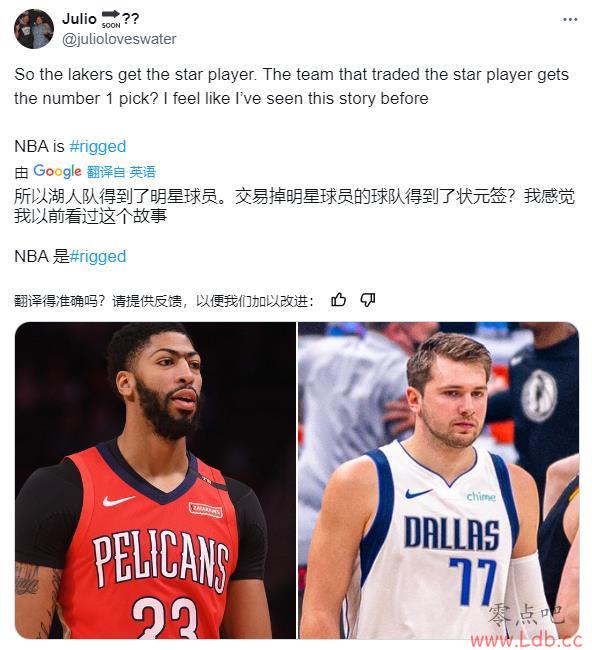Click the thumbs down translation feedback icon
The width and height of the screenshot is (592, 650).
(368, 300)
